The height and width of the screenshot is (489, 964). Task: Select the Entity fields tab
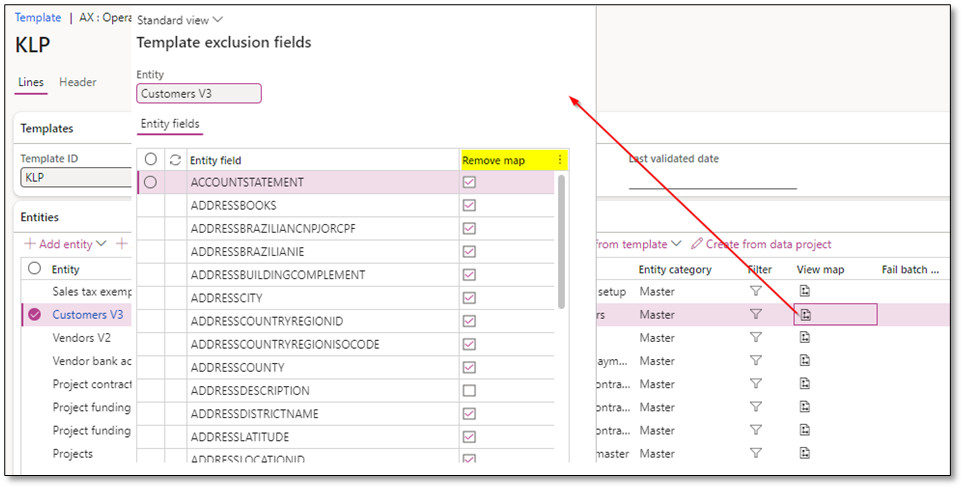tap(170, 124)
